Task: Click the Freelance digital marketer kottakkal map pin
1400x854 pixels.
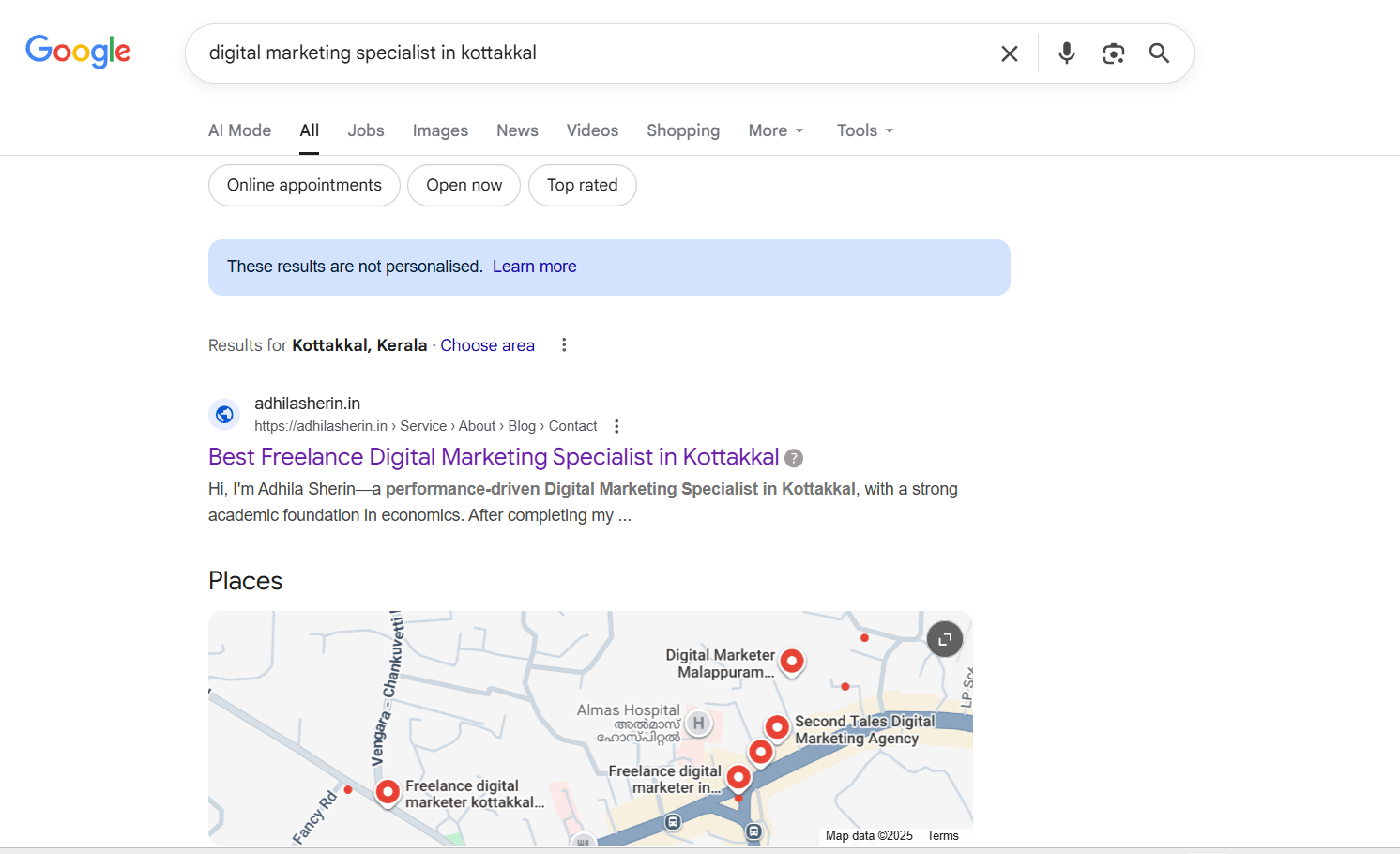Action: pyautogui.click(x=388, y=792)
